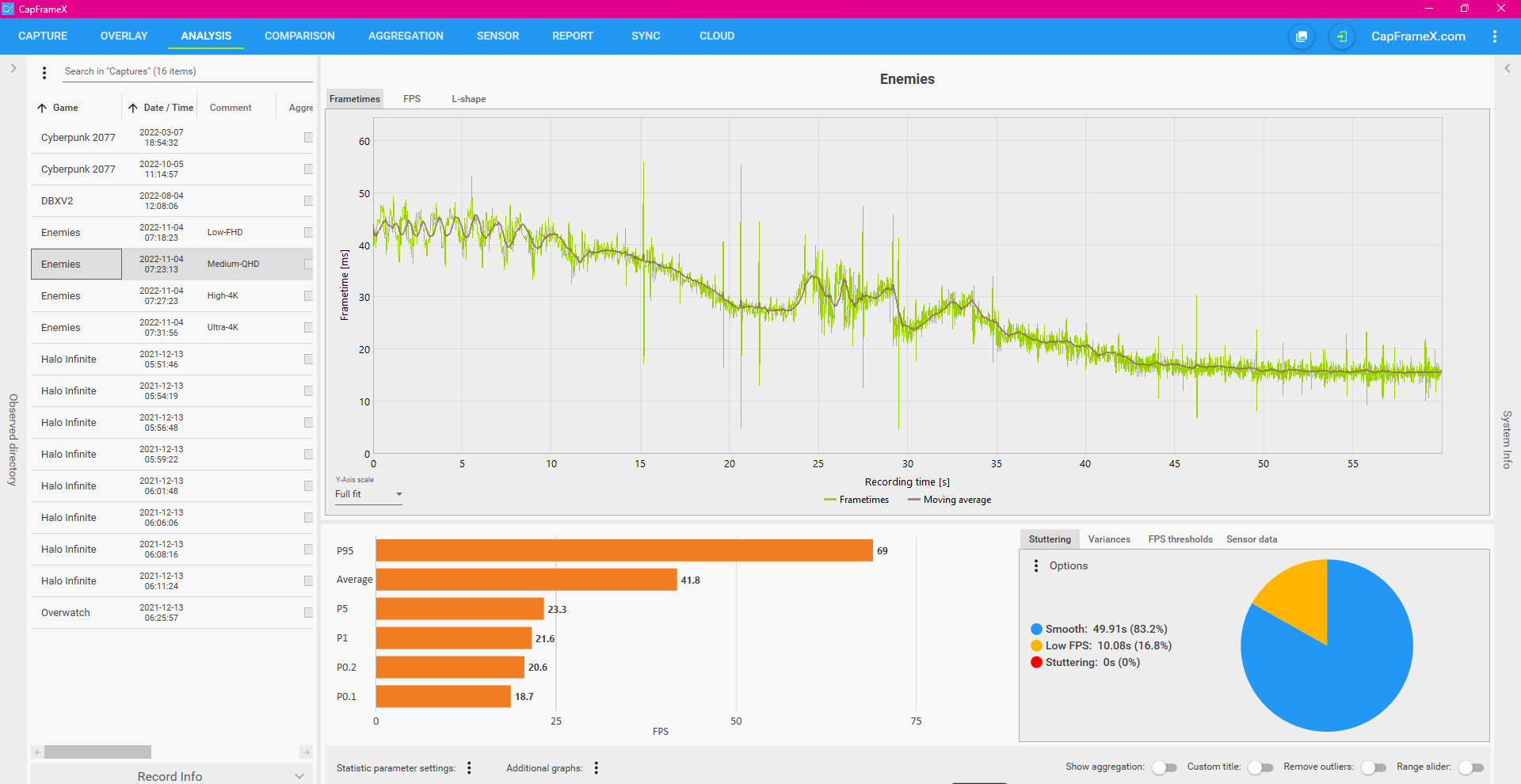Open the AGGREGATION tab
Screen dimensions: 1521x784
406,36
